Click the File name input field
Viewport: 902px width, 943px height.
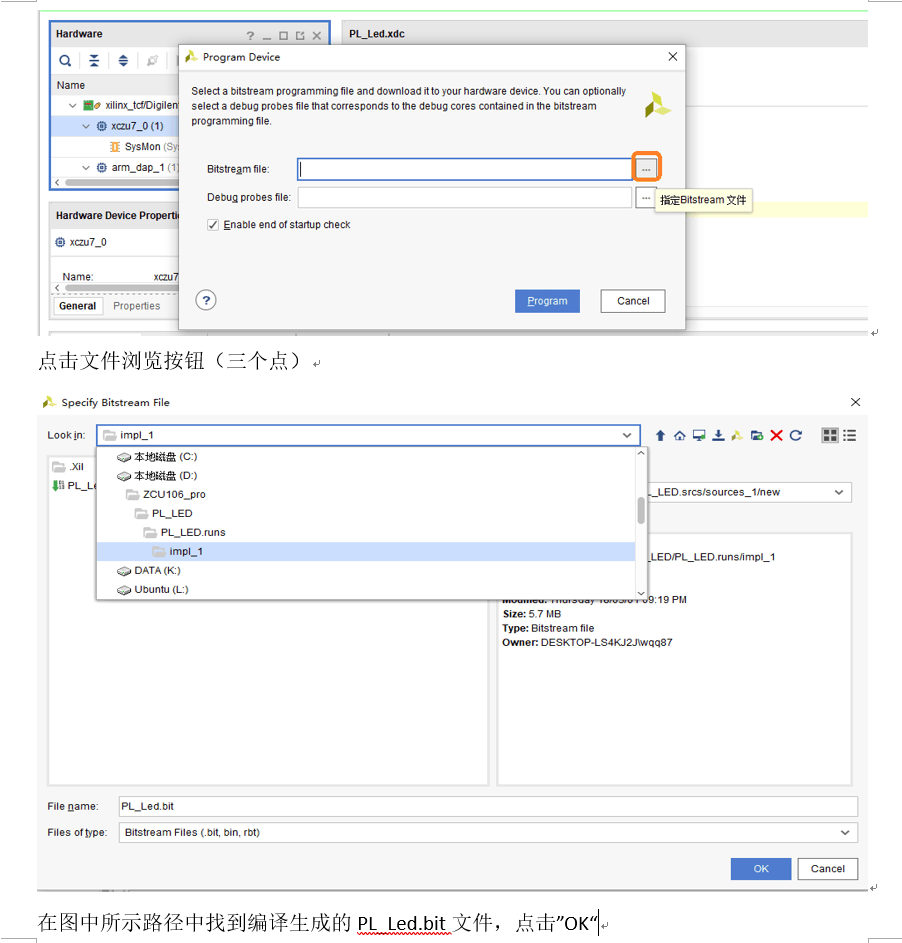click(x=488, y=806)
